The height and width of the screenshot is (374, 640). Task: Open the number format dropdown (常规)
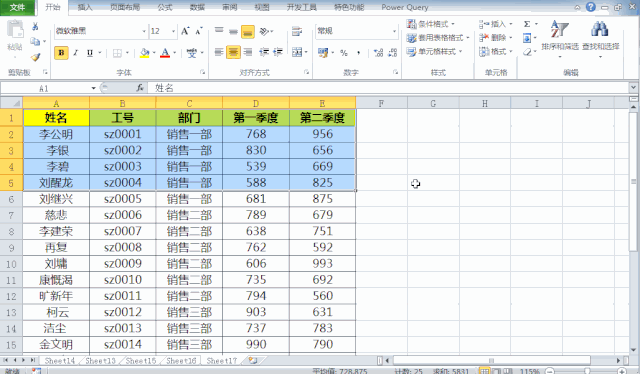point(394,31)
